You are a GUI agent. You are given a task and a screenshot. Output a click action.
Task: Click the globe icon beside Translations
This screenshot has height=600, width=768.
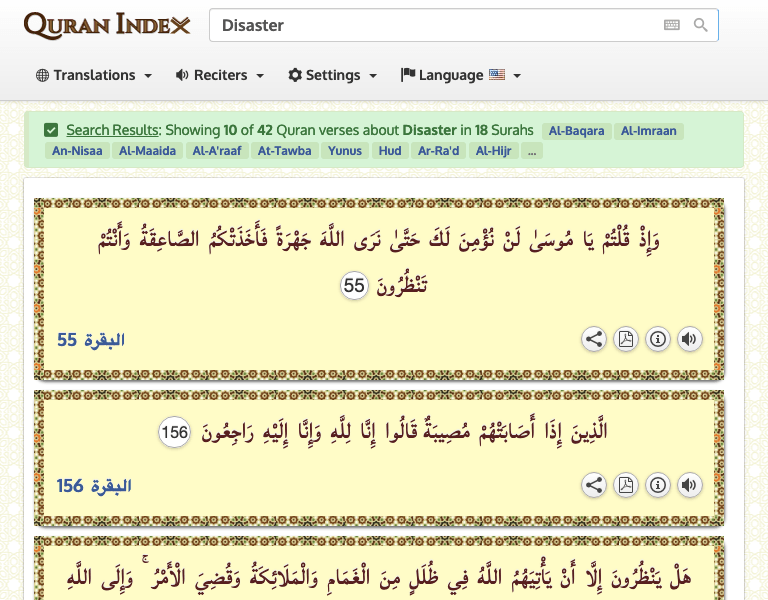[43, 75]
